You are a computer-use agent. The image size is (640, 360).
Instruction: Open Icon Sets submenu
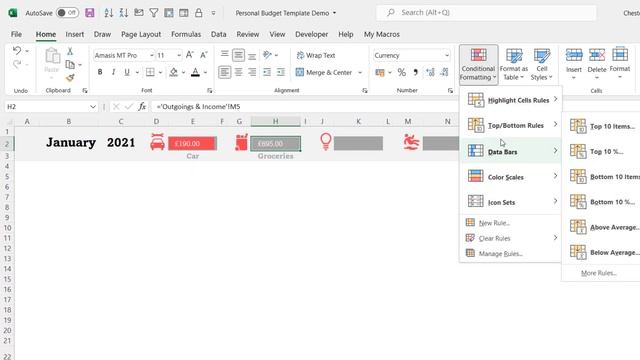512,202
